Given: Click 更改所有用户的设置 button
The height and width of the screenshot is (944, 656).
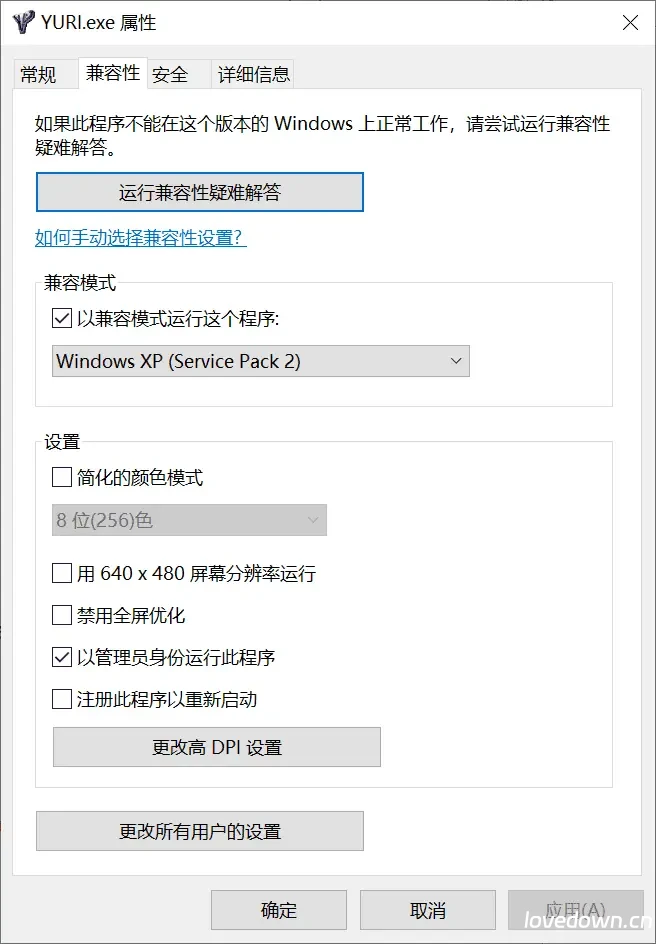Looking at the screenshot, I should click(x=199, y=831).
